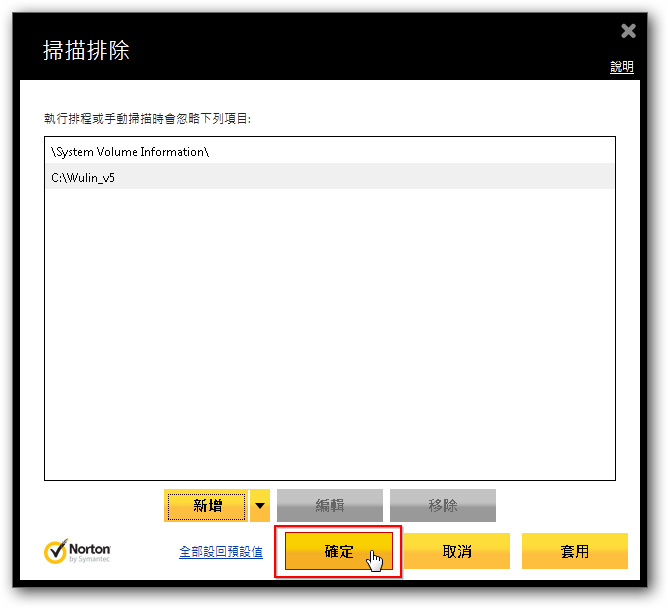Select the C:\Wulin_v5 exclusion entry

(x=83, y=177)
